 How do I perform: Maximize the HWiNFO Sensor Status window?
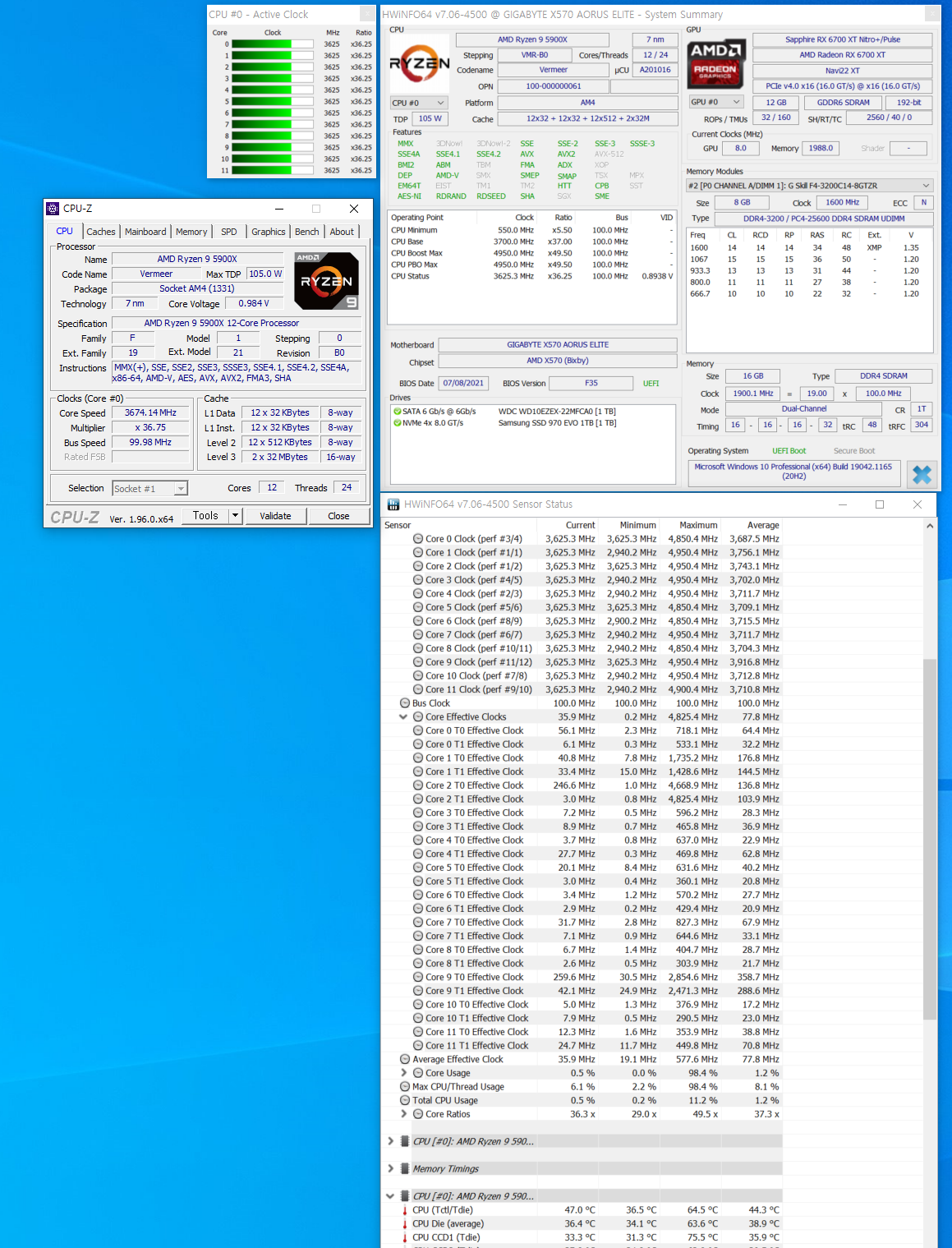click(x=880, y=504)
